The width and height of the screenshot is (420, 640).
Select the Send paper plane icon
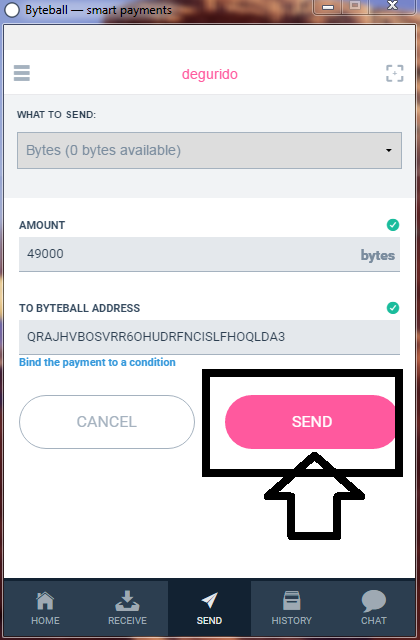209,600
